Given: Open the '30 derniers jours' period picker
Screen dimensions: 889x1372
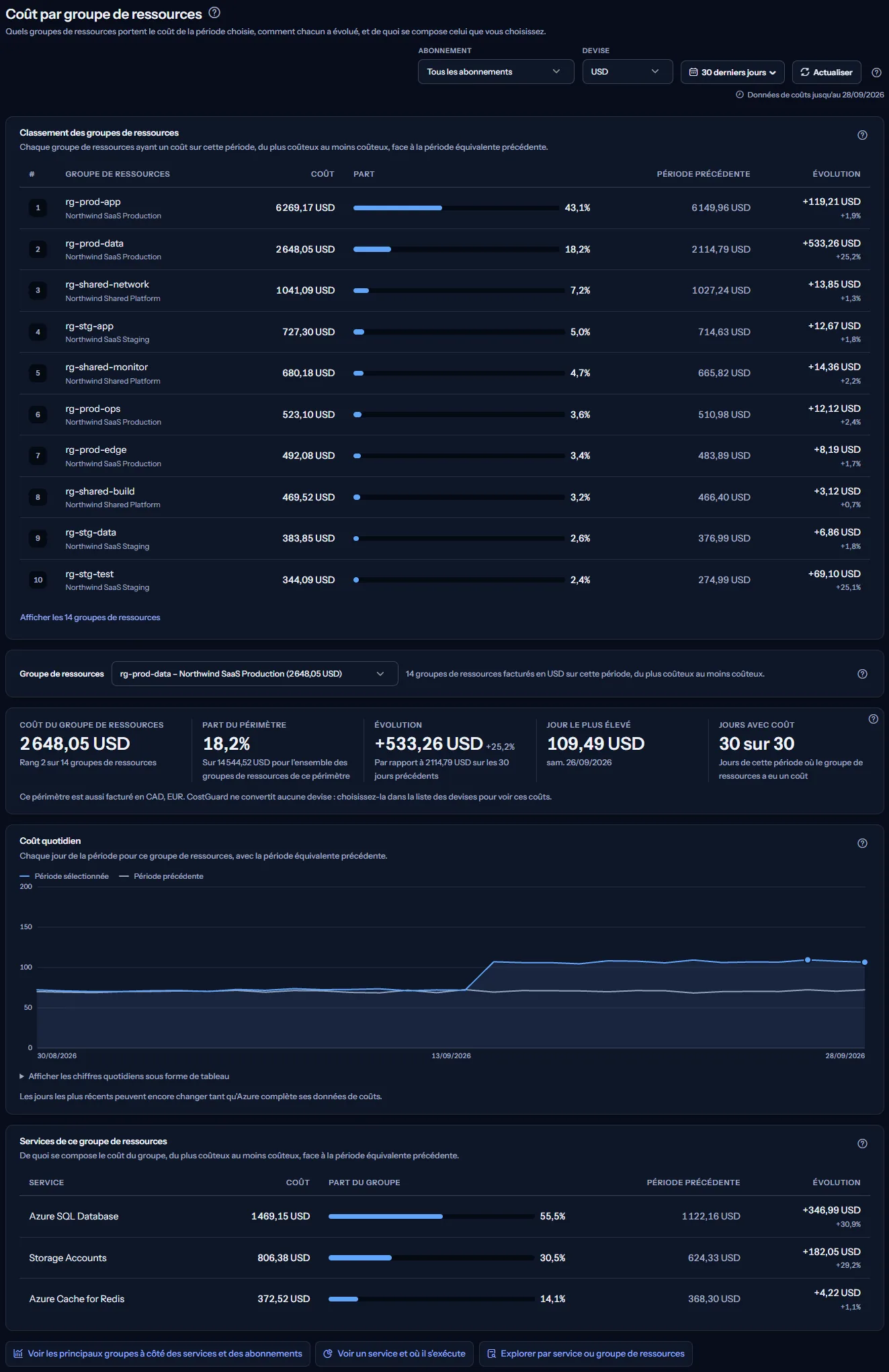Looking at the screenshot, I should click(x=732, y=73).
